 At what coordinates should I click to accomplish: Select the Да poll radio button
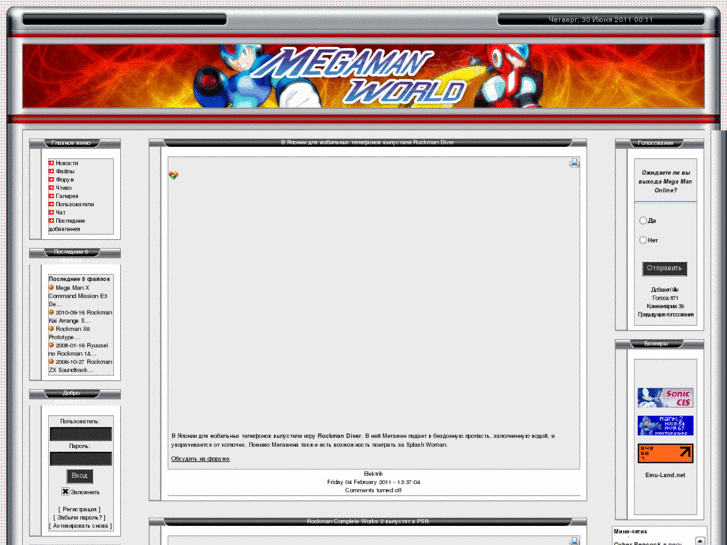coord(643,220)
